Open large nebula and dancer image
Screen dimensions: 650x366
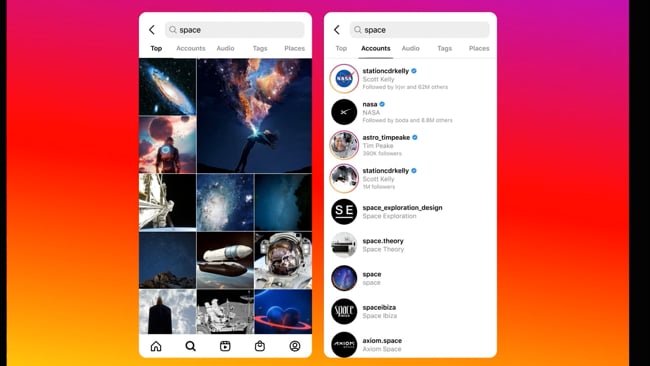click(x=255, y=115)
